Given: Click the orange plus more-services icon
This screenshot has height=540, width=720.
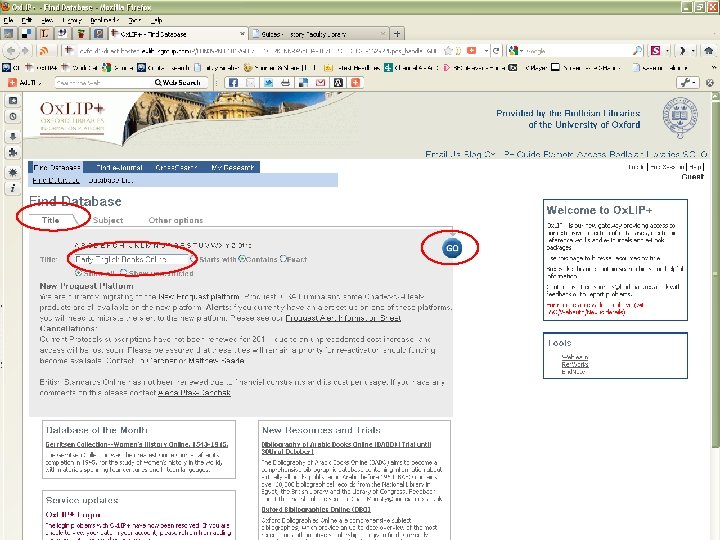Looking at the screenshot, I should click(x=355, y=83).
